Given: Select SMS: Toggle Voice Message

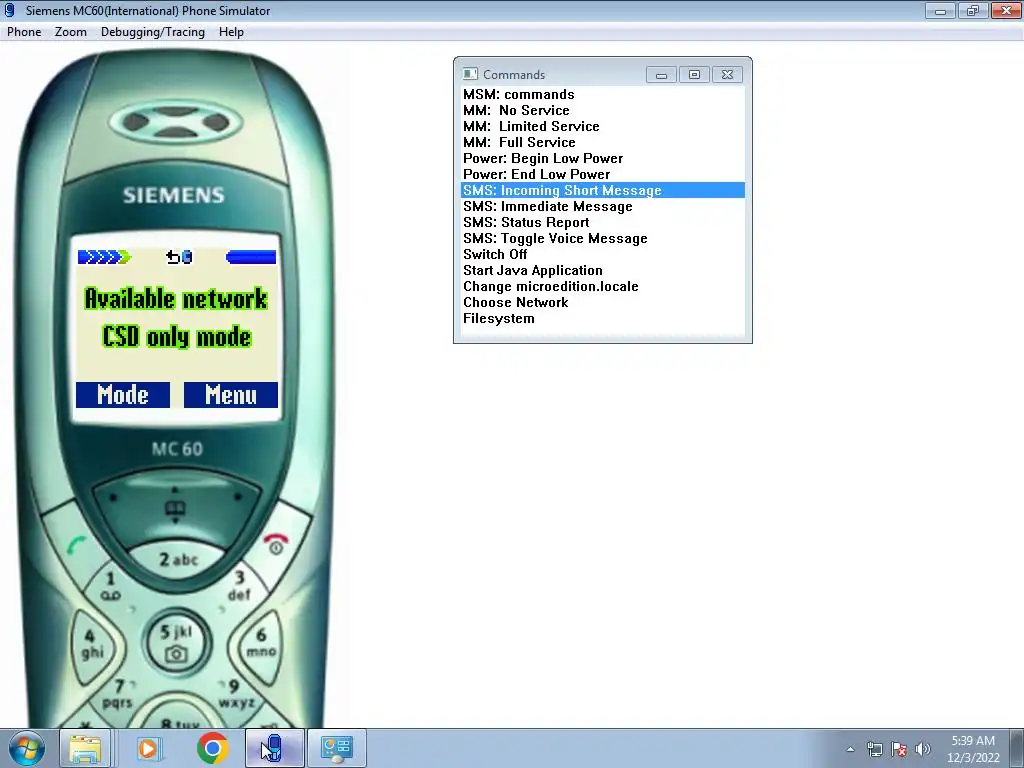Looking at the screenshot, I should [603, 238].
